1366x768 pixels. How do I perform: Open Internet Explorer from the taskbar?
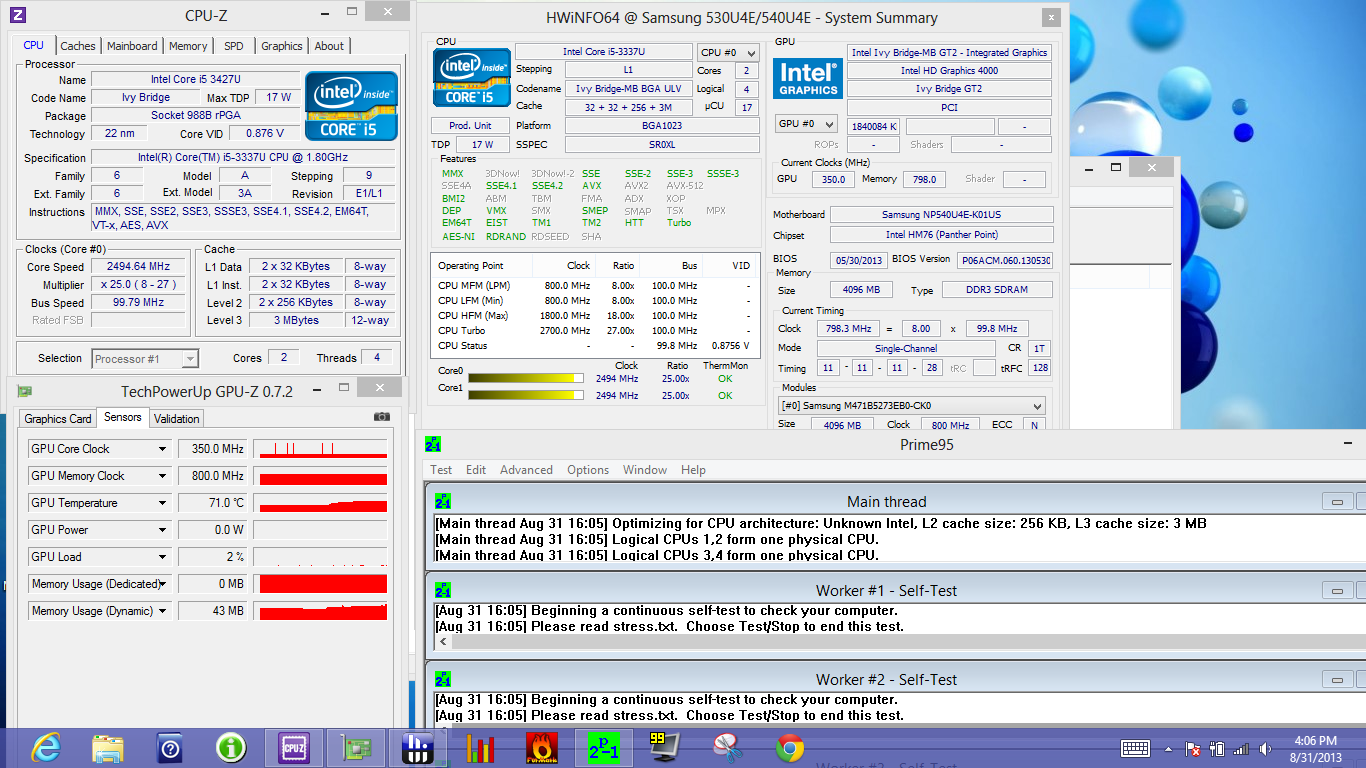click(x=46, y=747)
